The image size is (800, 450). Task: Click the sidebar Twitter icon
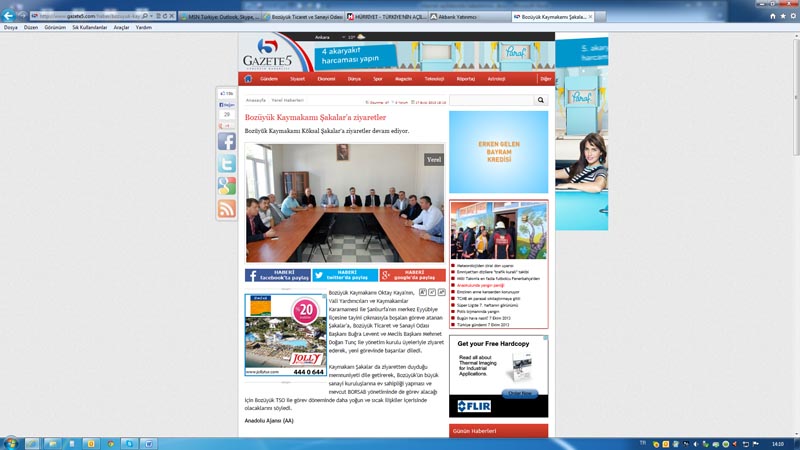click(x=227, y=164)
